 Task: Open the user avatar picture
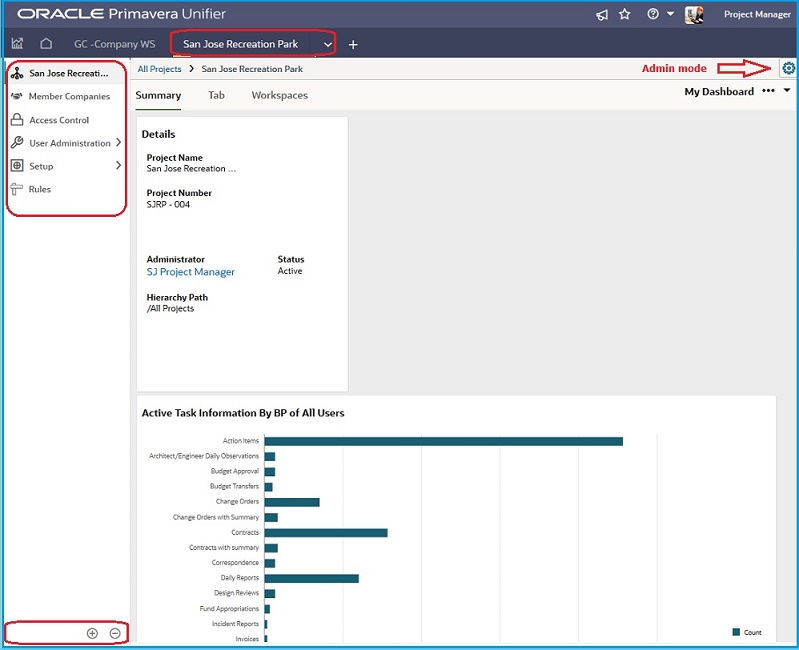tap(694, 15)
